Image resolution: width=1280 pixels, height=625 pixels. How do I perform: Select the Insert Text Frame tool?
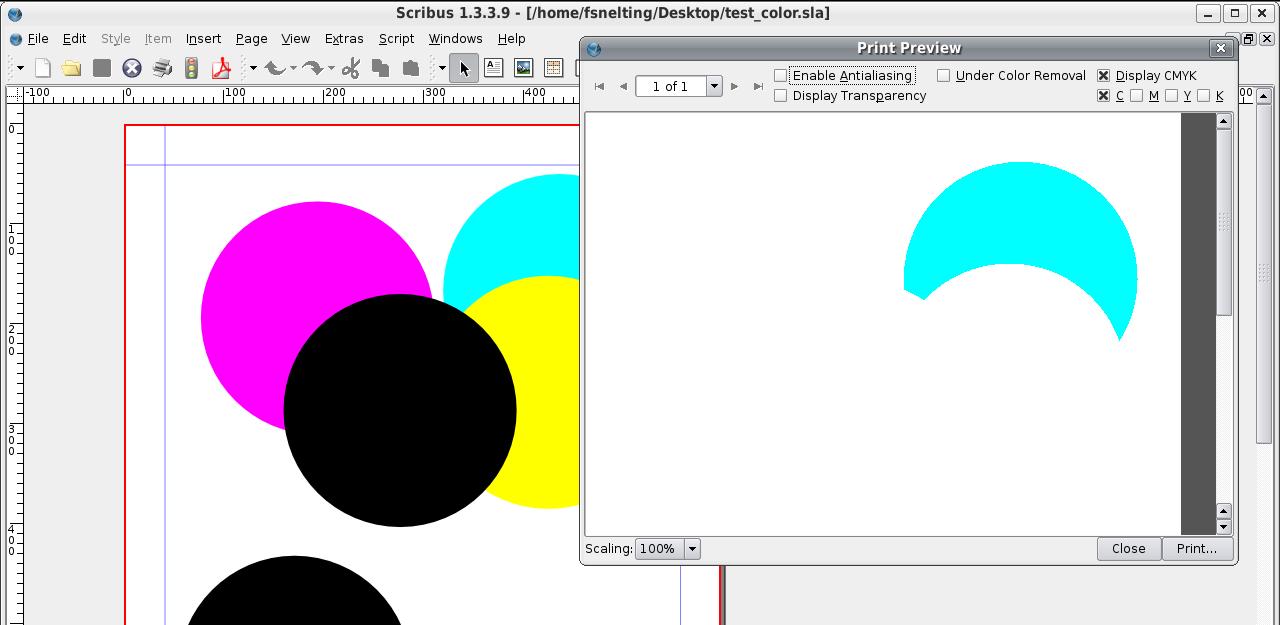[x=493, y=68]
